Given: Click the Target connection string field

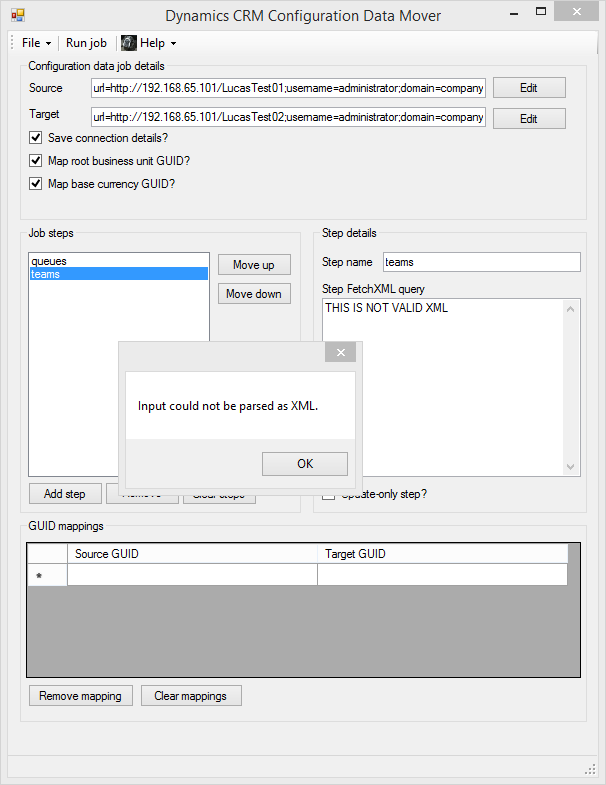Looking at the screenshot, I should pyautogui.click(x=288, y=117).
